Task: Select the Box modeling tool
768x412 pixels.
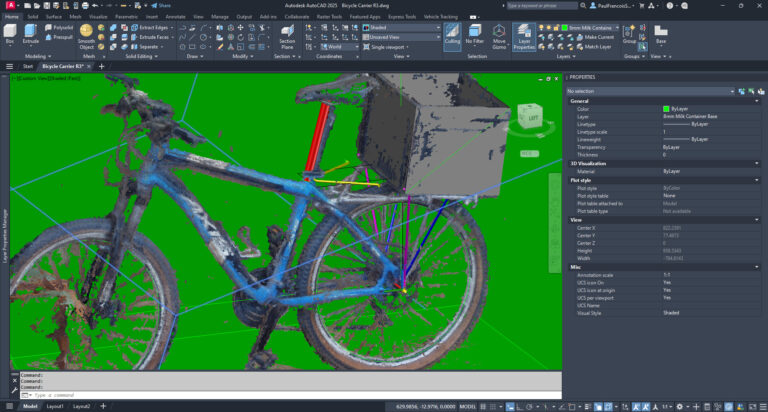Action: point(10,34)
